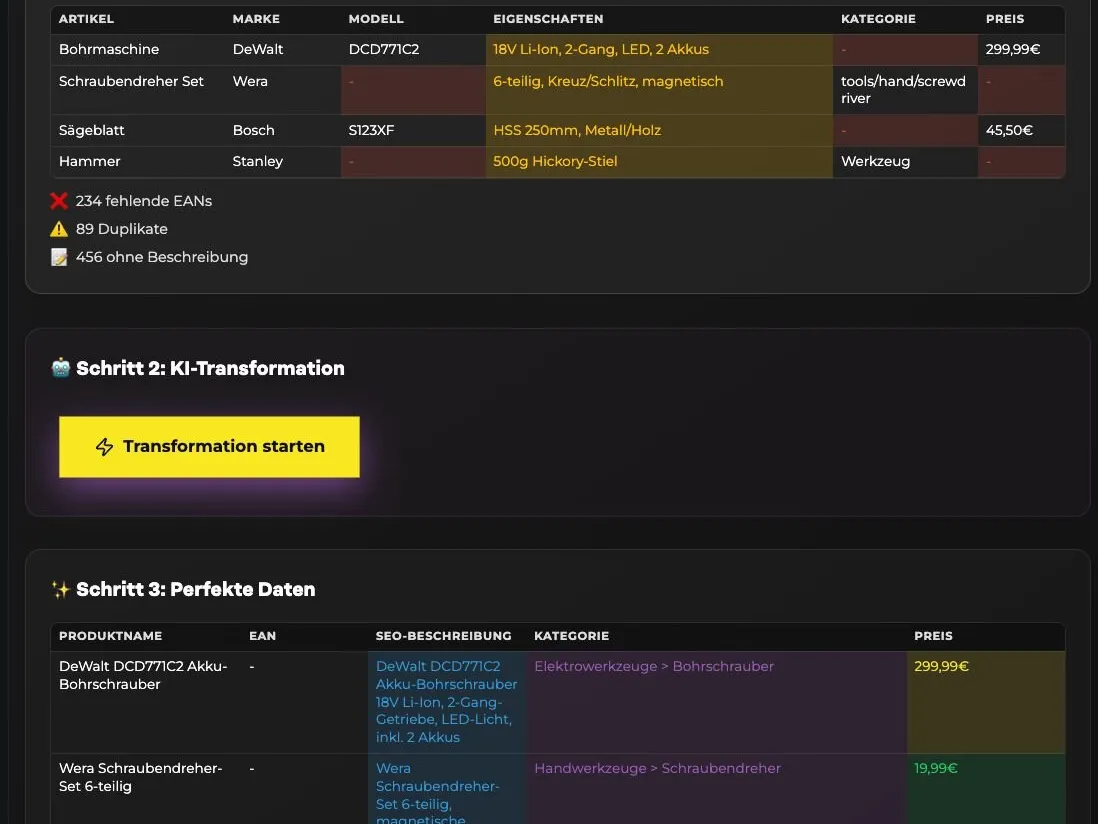The height and width of the screenshot is (824, 1098).
Task: Click the red X icon beside fehlende EANs
Action: [x=59, y=201]
